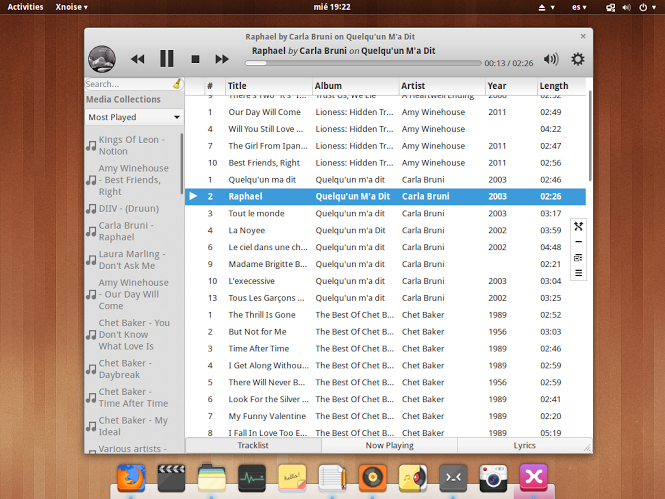The width and height of the screenshot is (665, 499).
Task: Open the sticky notes app in dock
Action: coord(292,478)
